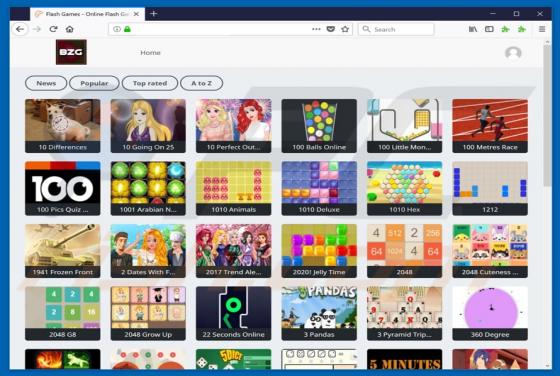Open Firefox hamburger menu
The width and height of the screenshot is (560, 376).
click(542, 29)
